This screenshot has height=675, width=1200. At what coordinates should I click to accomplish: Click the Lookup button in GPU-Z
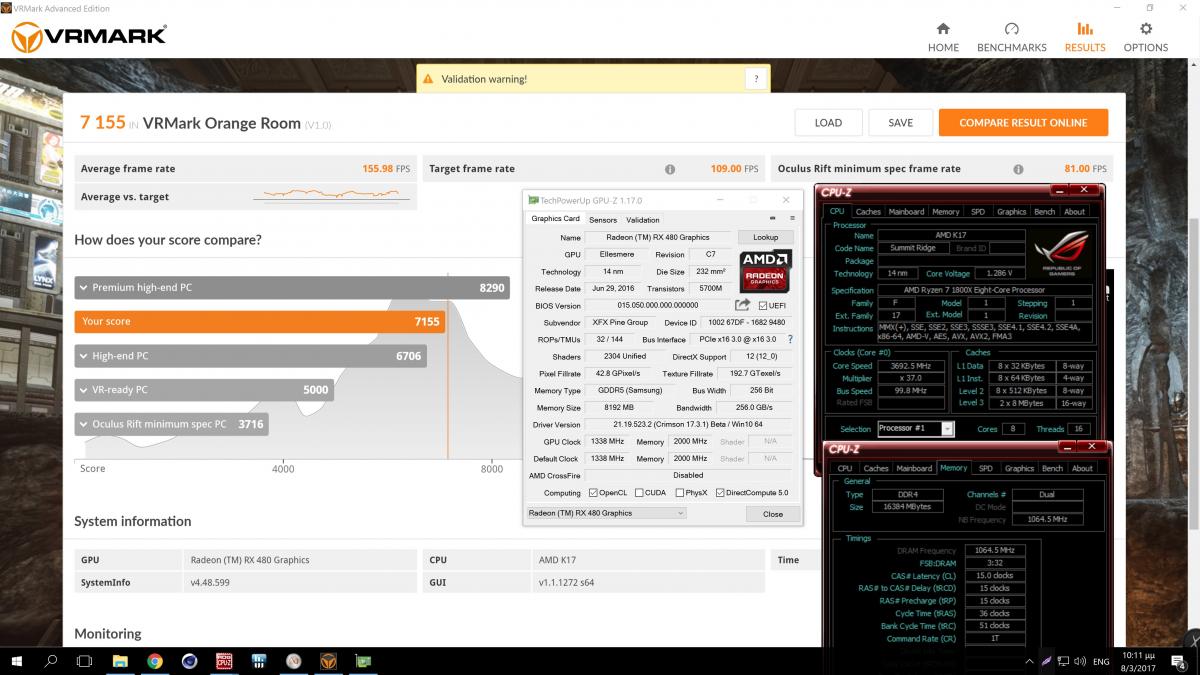click(765, 237)
